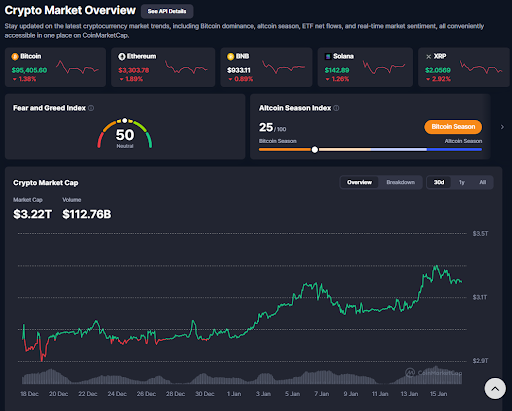Click the BNB logo icon
Image resolution: width=512 pixels, height=411 pixels.
(230, 57)
